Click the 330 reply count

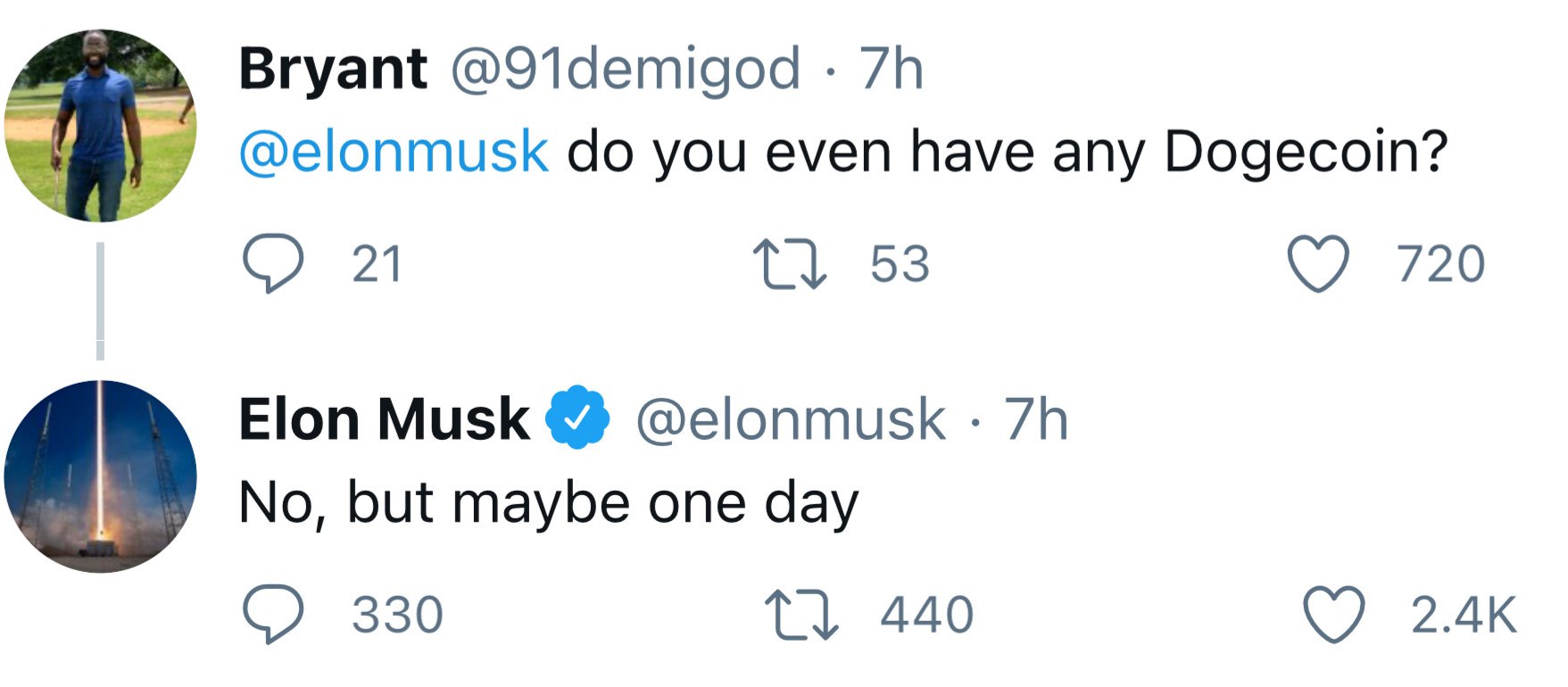tap(397, 616)
